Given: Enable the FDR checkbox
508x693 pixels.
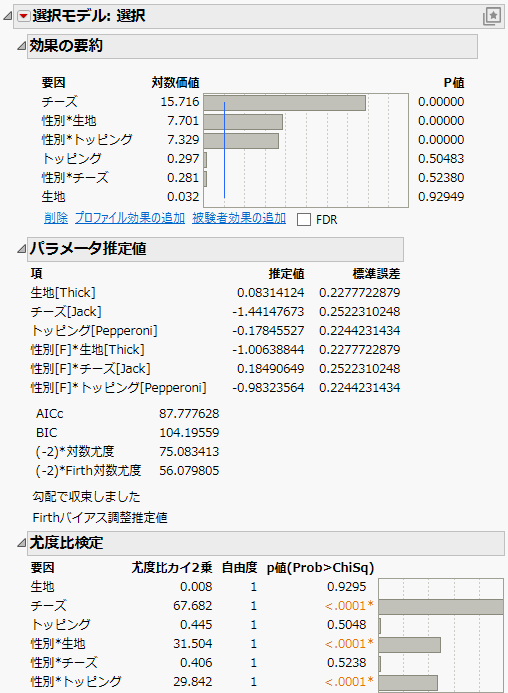Looking at the screenshot, I should click(304, 220).
